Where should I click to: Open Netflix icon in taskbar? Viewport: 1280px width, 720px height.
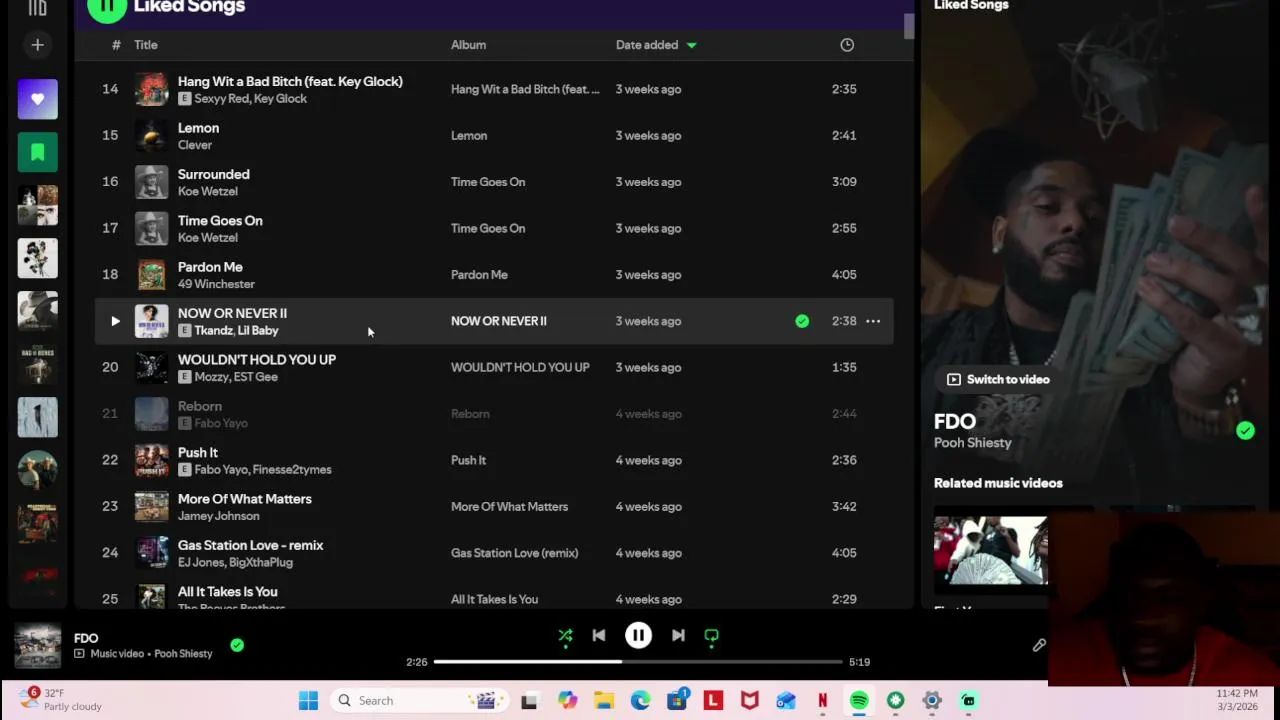823,701
